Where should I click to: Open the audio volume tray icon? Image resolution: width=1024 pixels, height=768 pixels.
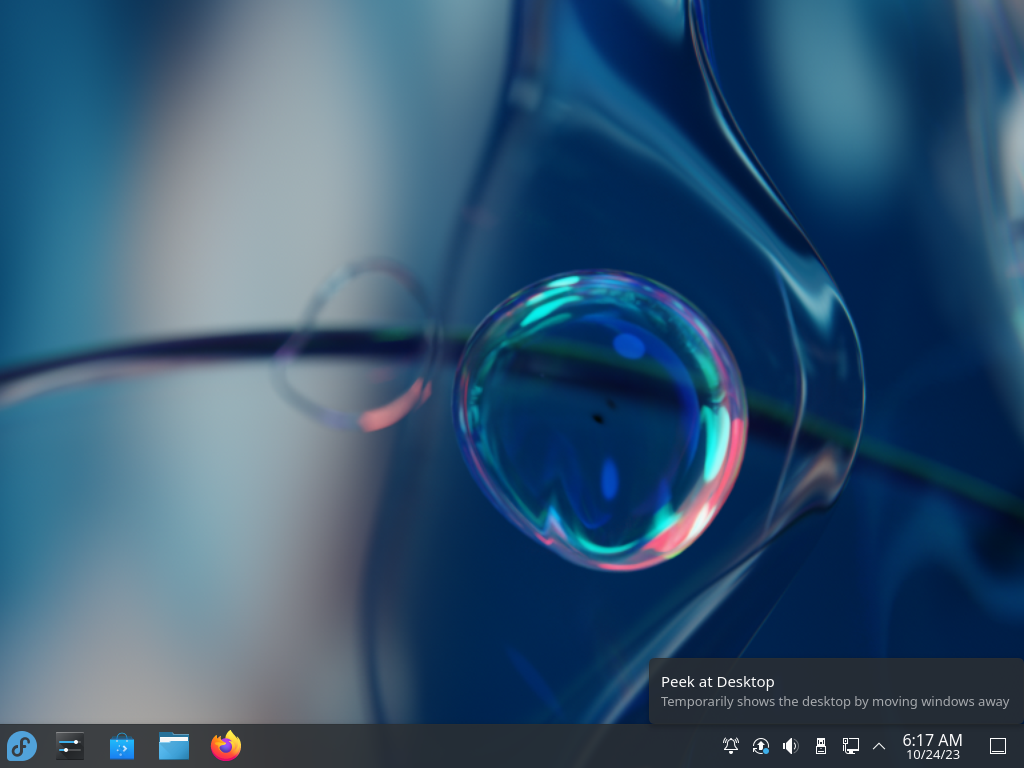coord(791,746)
